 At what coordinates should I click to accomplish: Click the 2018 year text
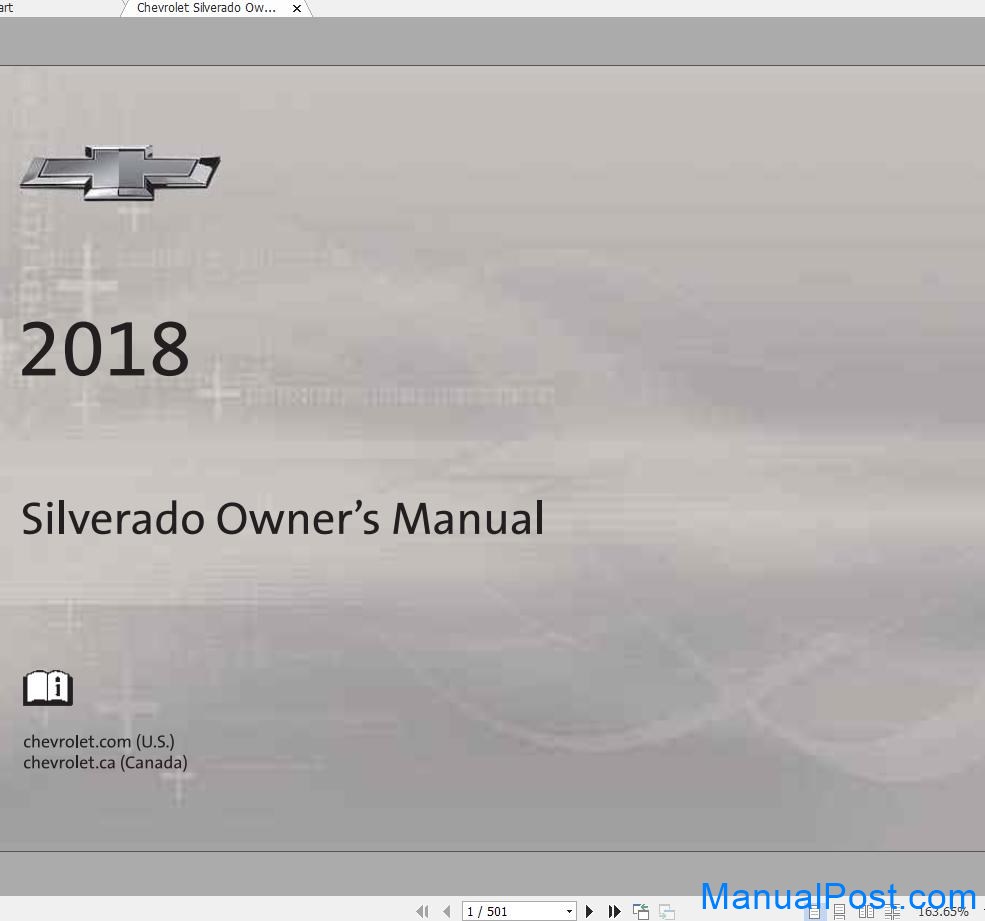tap(105, 349)
